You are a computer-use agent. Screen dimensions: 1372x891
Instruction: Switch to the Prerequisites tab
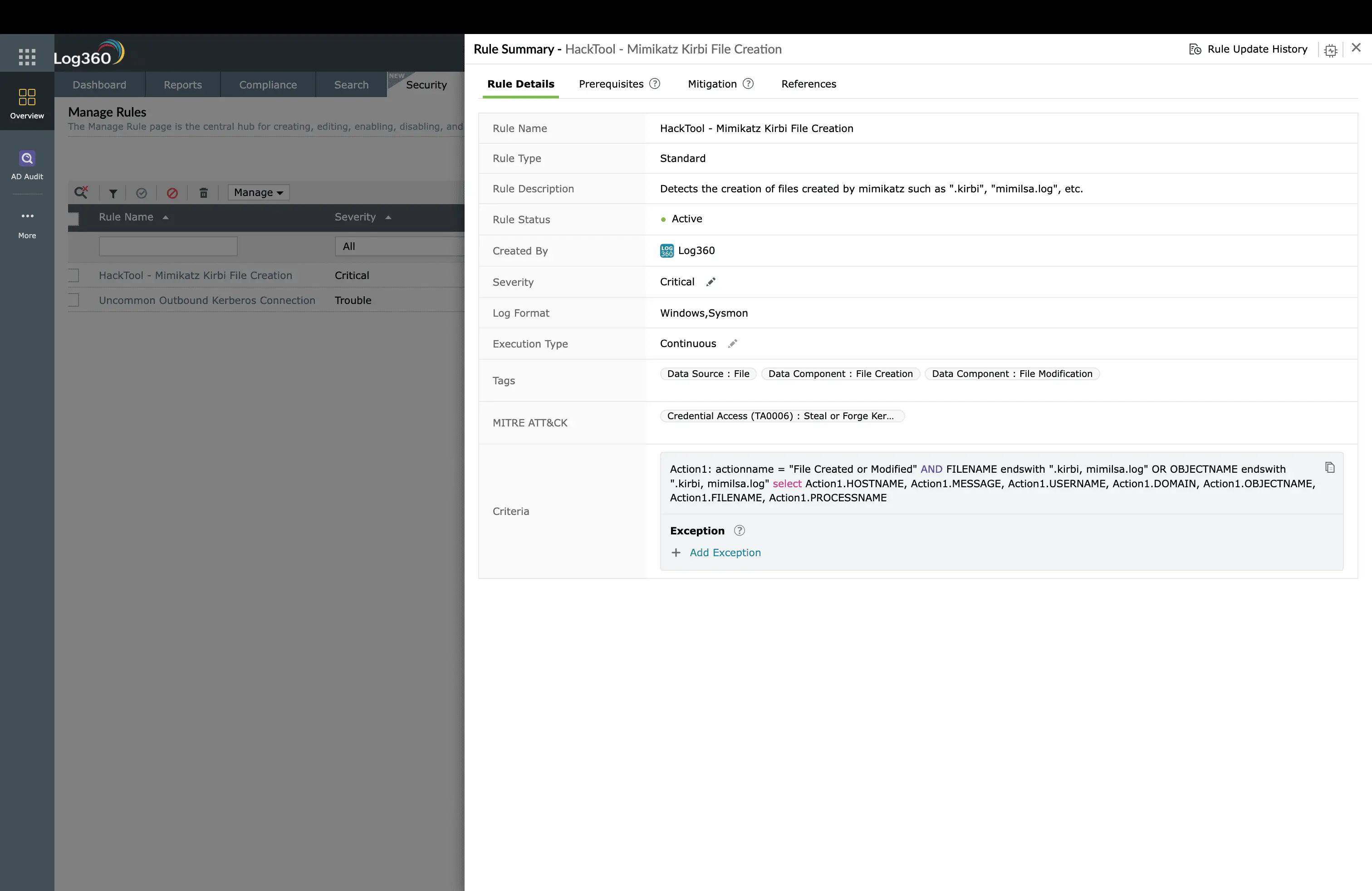click(x=611, y=83)
